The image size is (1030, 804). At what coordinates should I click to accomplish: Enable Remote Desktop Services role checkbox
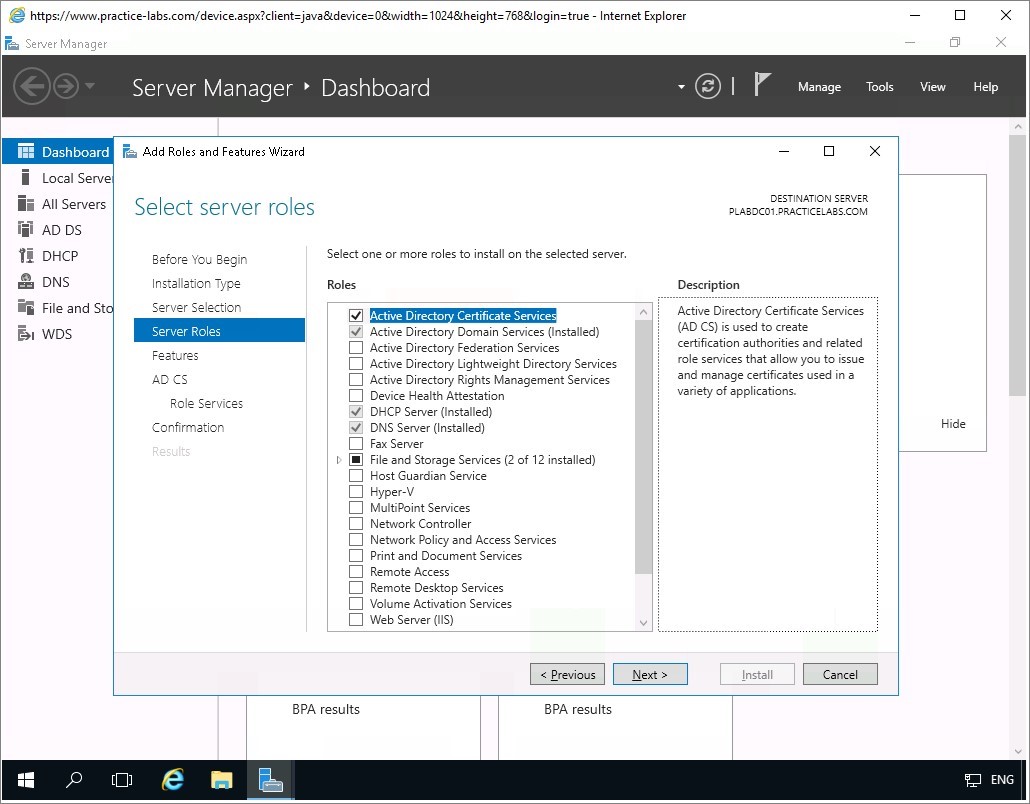[x=356, y=587]
